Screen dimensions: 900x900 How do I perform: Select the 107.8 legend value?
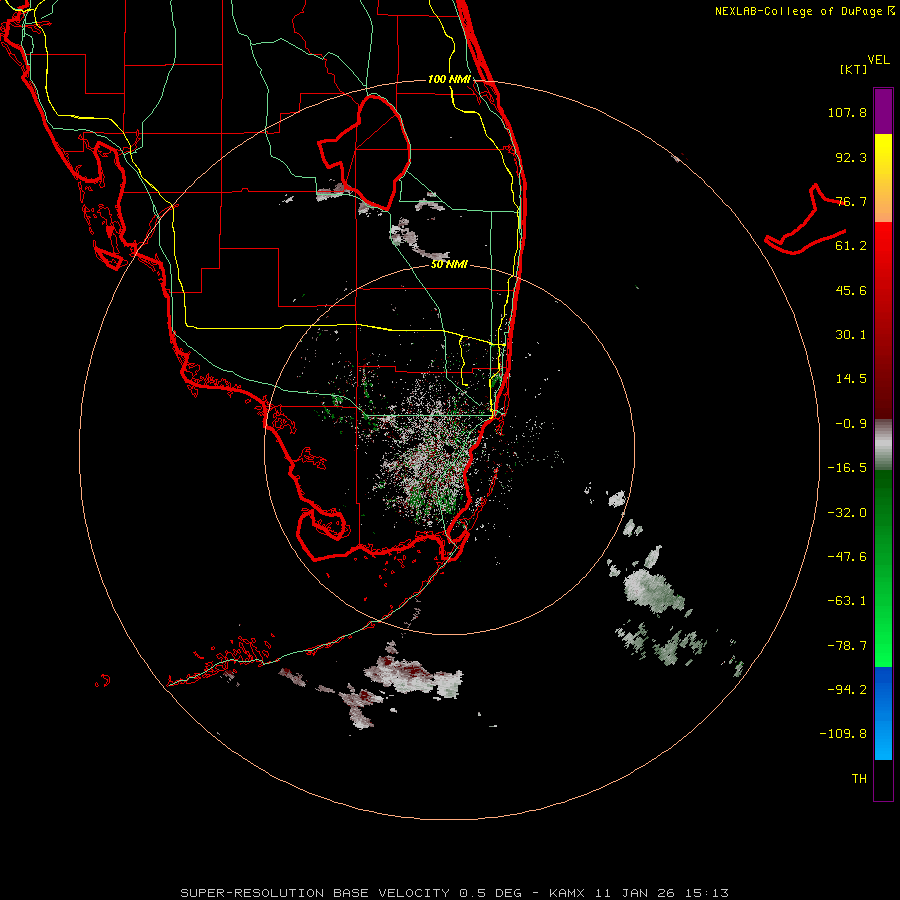point(847,112)
